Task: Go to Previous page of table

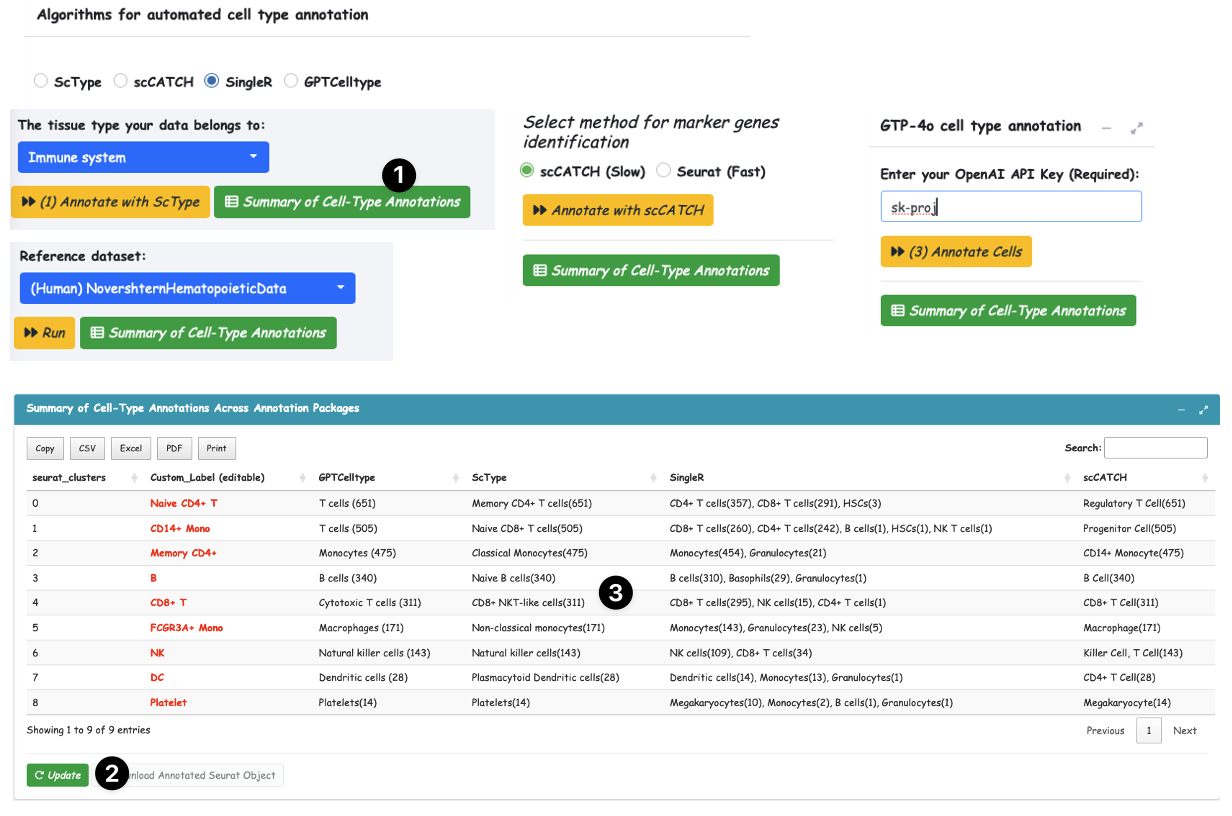Action: tap(1105, 730)
